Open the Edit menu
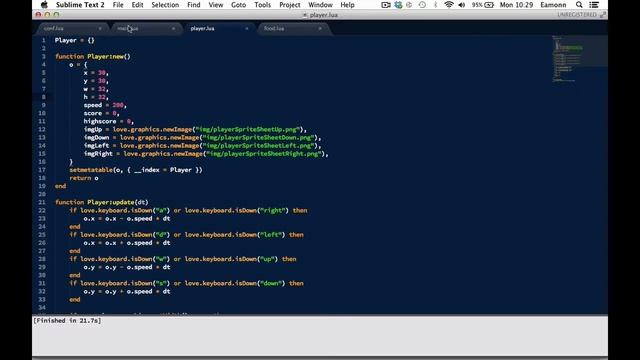 [137, 5]
